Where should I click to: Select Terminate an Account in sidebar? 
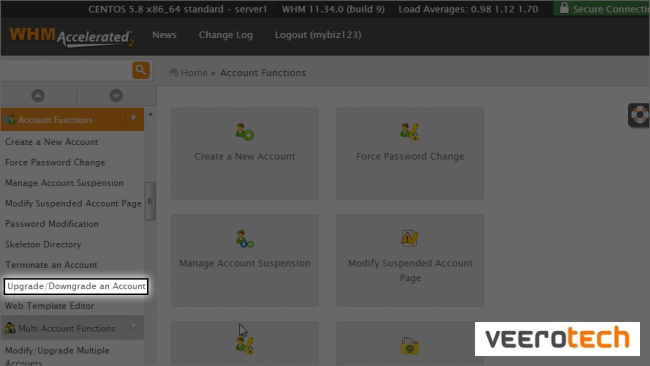(51, 265)
